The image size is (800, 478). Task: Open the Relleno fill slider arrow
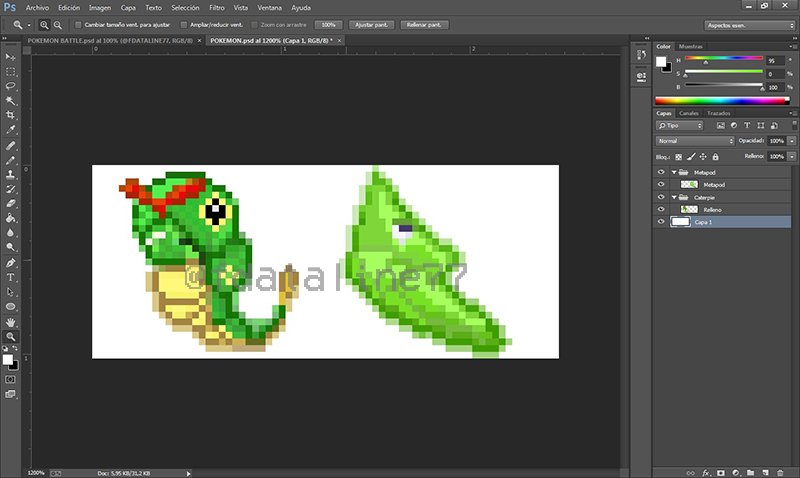click(x=792, y=157)
